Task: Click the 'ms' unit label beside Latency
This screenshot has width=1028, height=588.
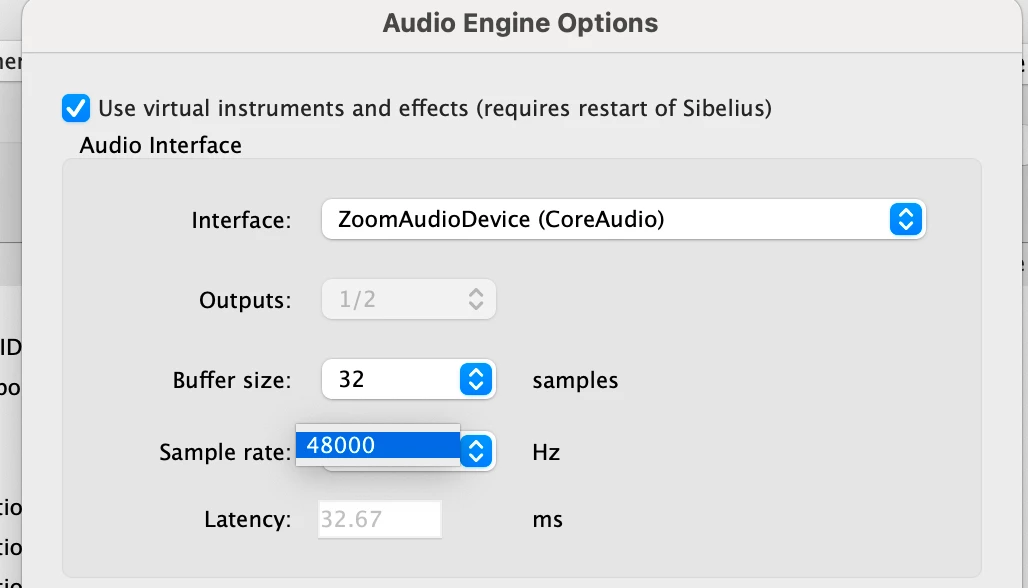Action: pyautogui.click(x=548, y=520)
